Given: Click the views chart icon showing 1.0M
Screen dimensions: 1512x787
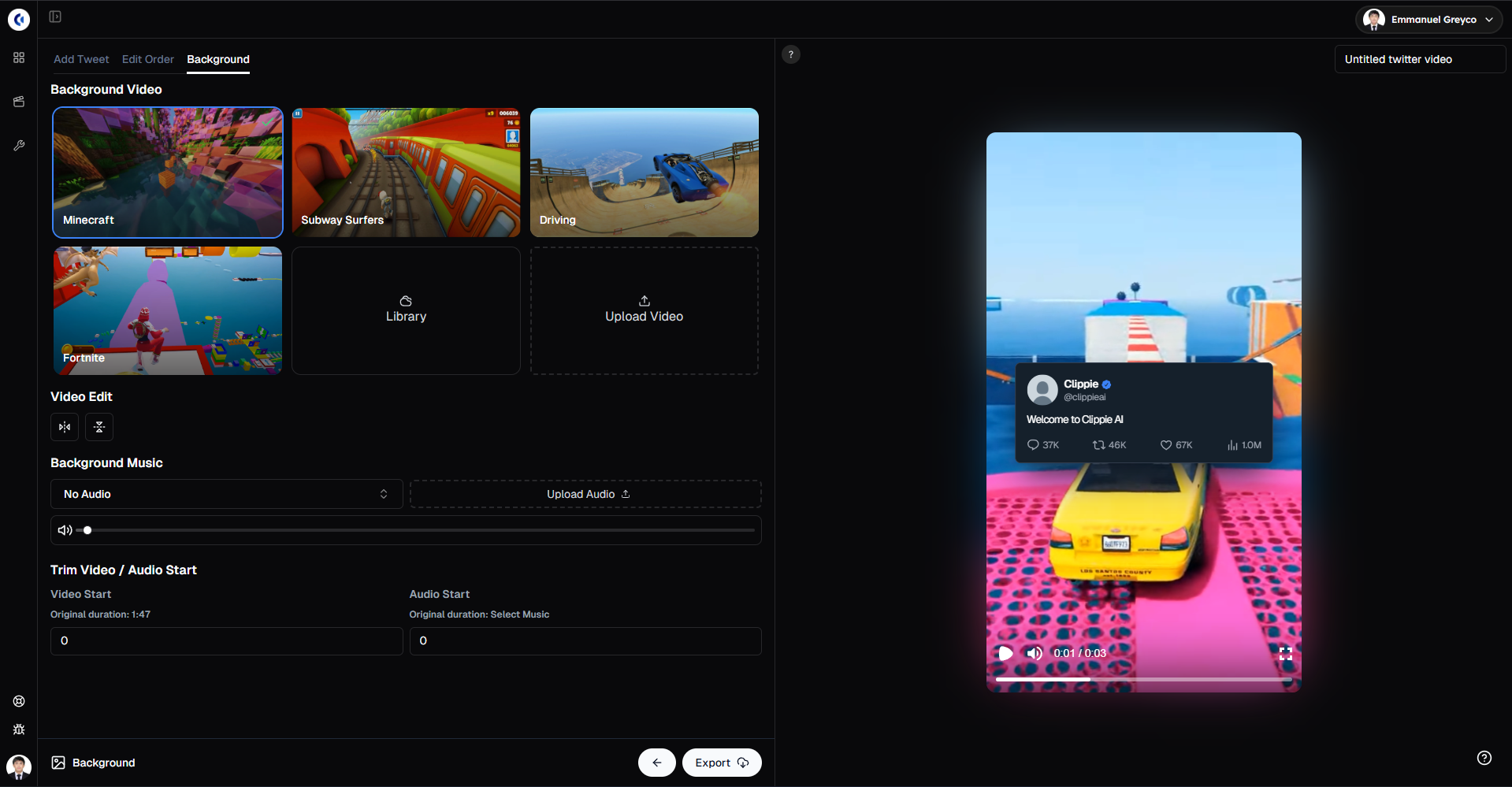Looking at the screenshot, I should (x=1232, y=445).
